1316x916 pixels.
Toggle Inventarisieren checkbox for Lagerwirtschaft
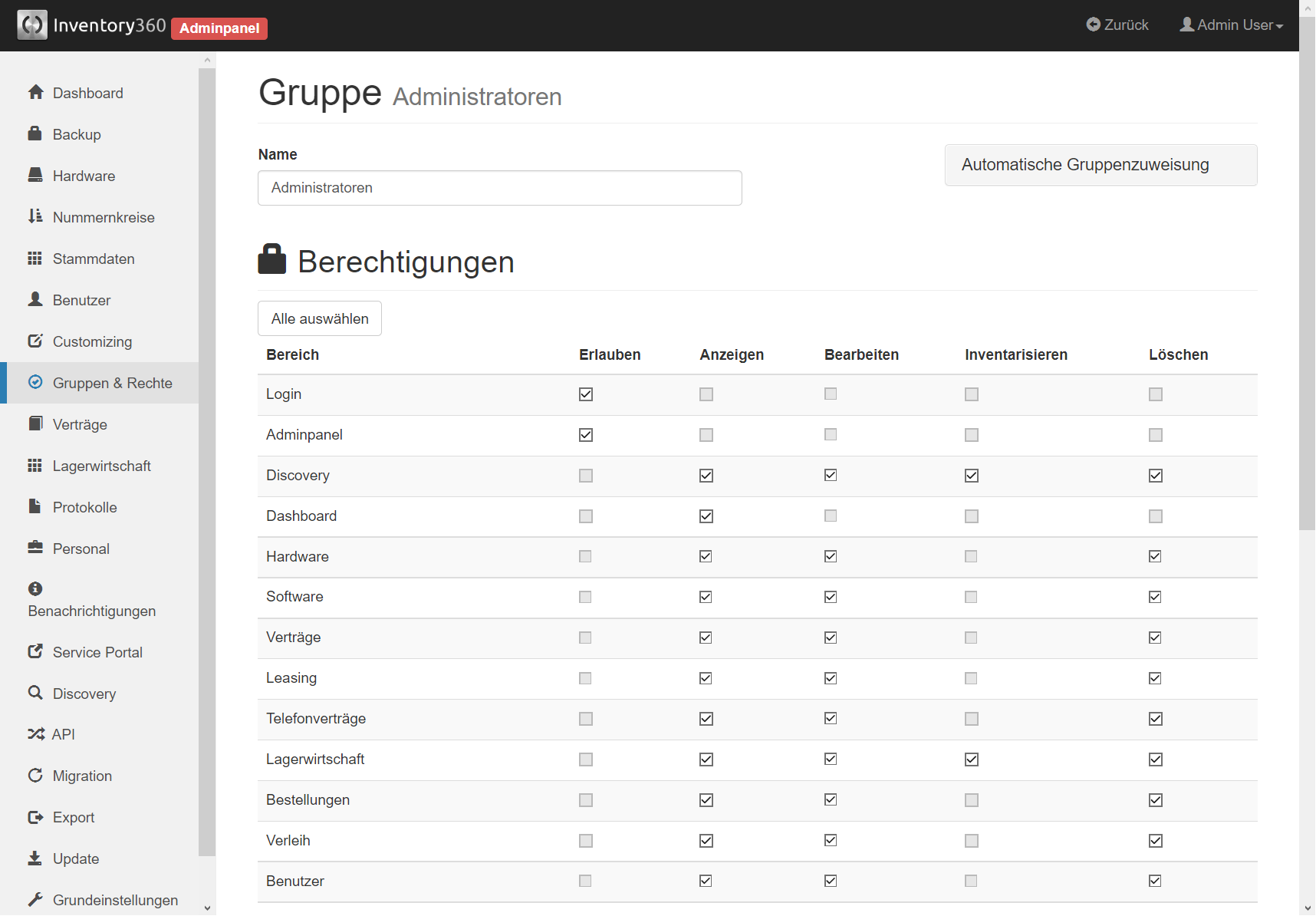(x=972, y=759)
